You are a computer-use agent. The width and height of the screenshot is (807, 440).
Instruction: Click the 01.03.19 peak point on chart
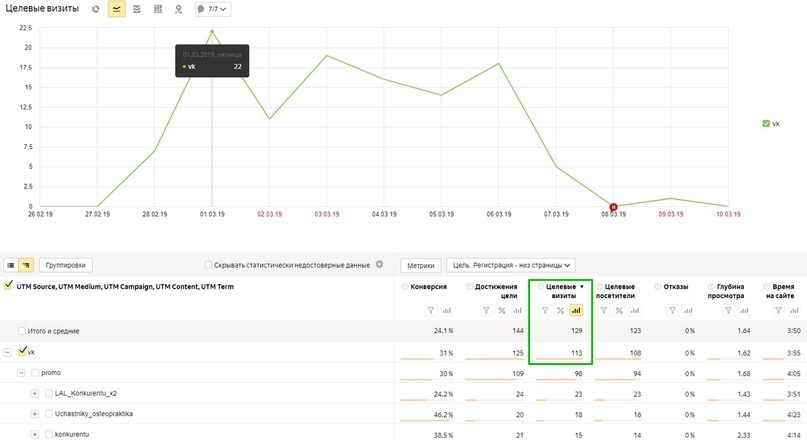pyautogui.click(x=212, y=32)
